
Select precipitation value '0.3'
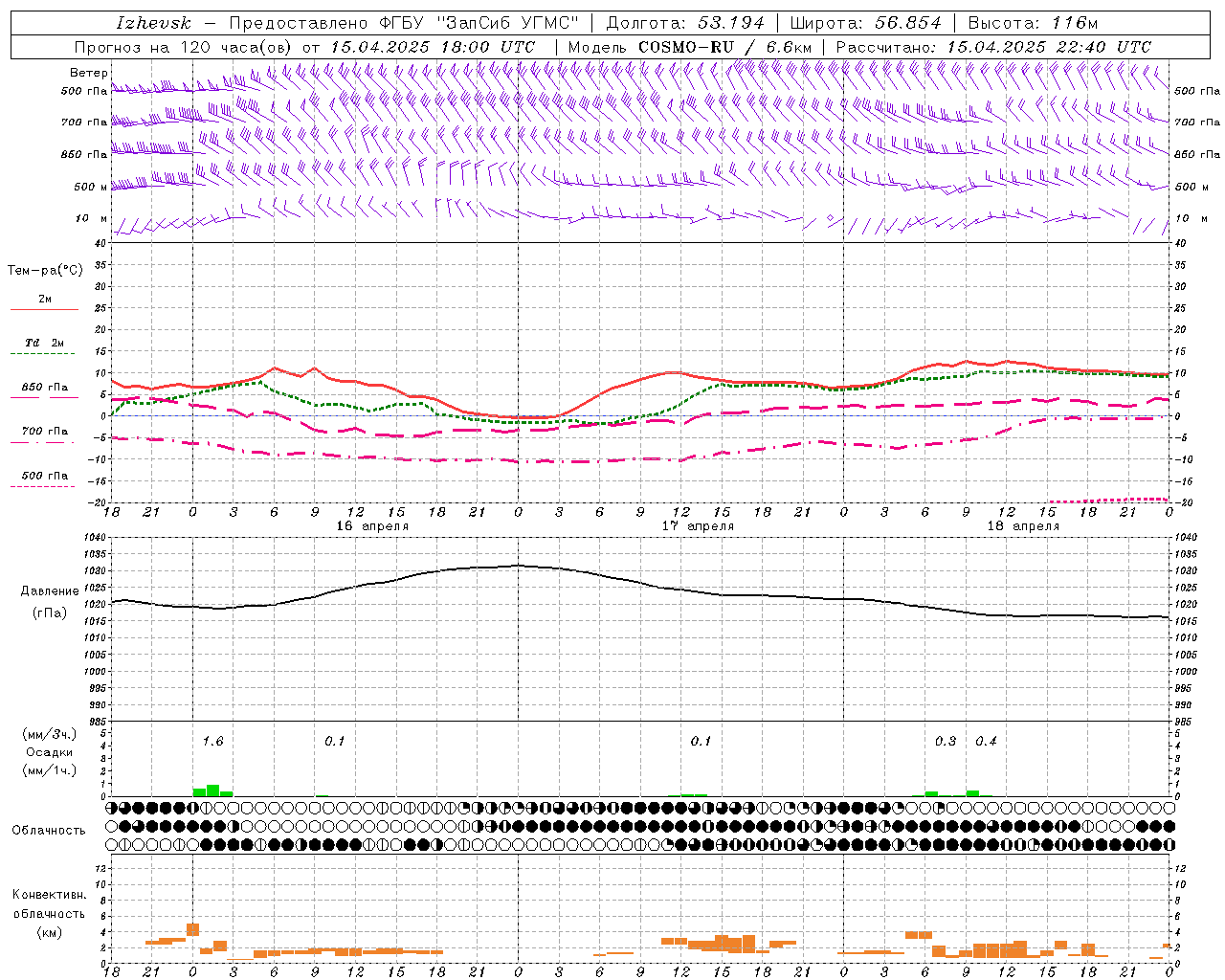coord(946,741)
